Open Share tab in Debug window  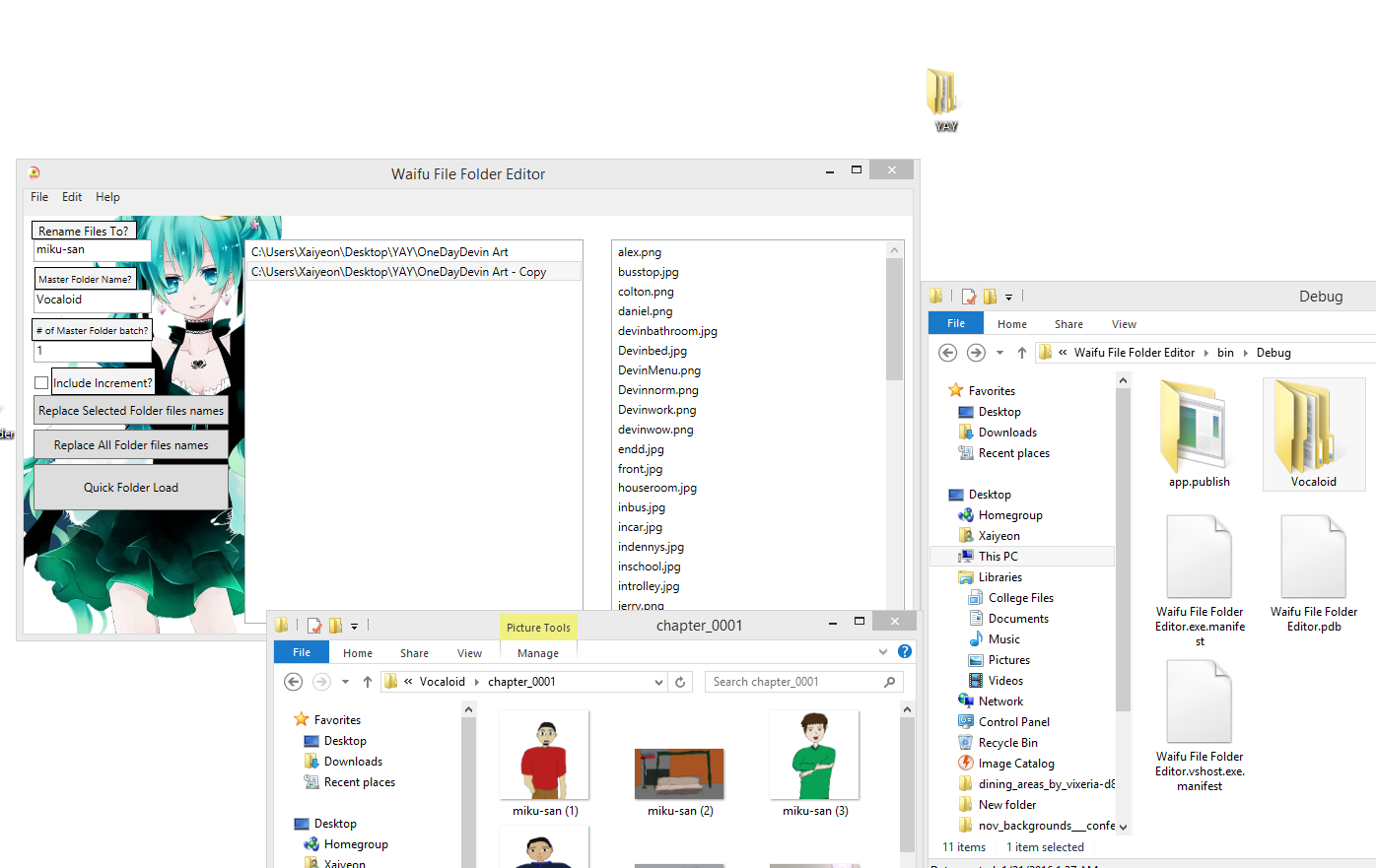coord(1068,324)
